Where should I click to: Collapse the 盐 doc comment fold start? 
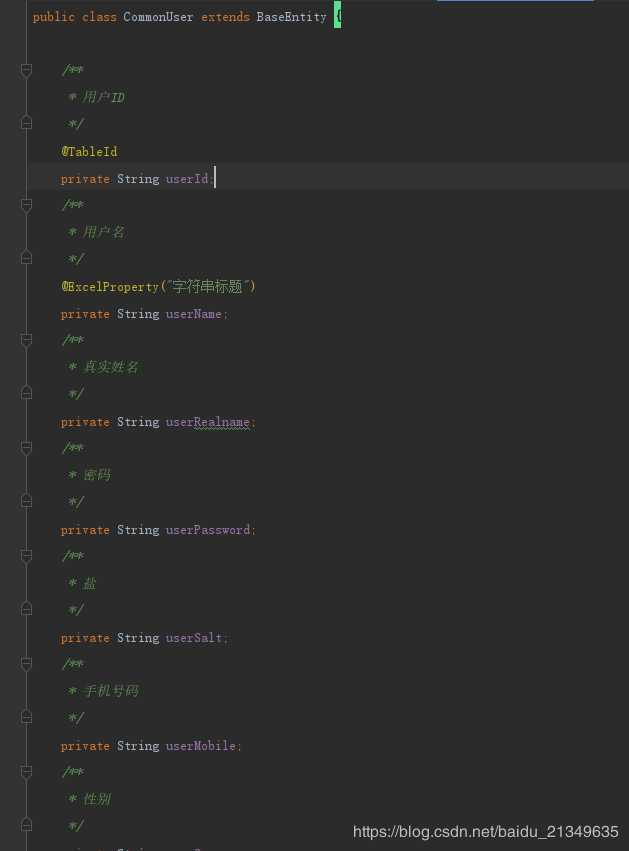(x=26, y=556)
